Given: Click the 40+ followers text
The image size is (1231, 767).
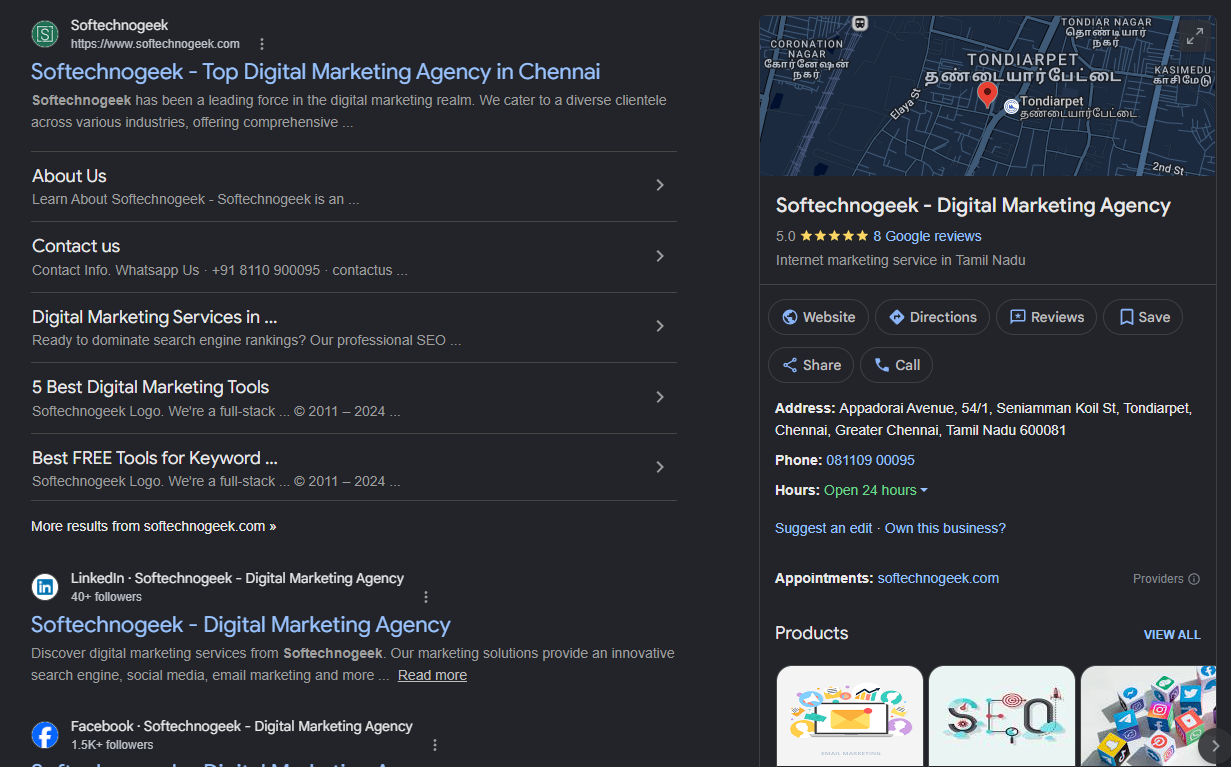Looking at the screenshot, I should click(106, 597).
